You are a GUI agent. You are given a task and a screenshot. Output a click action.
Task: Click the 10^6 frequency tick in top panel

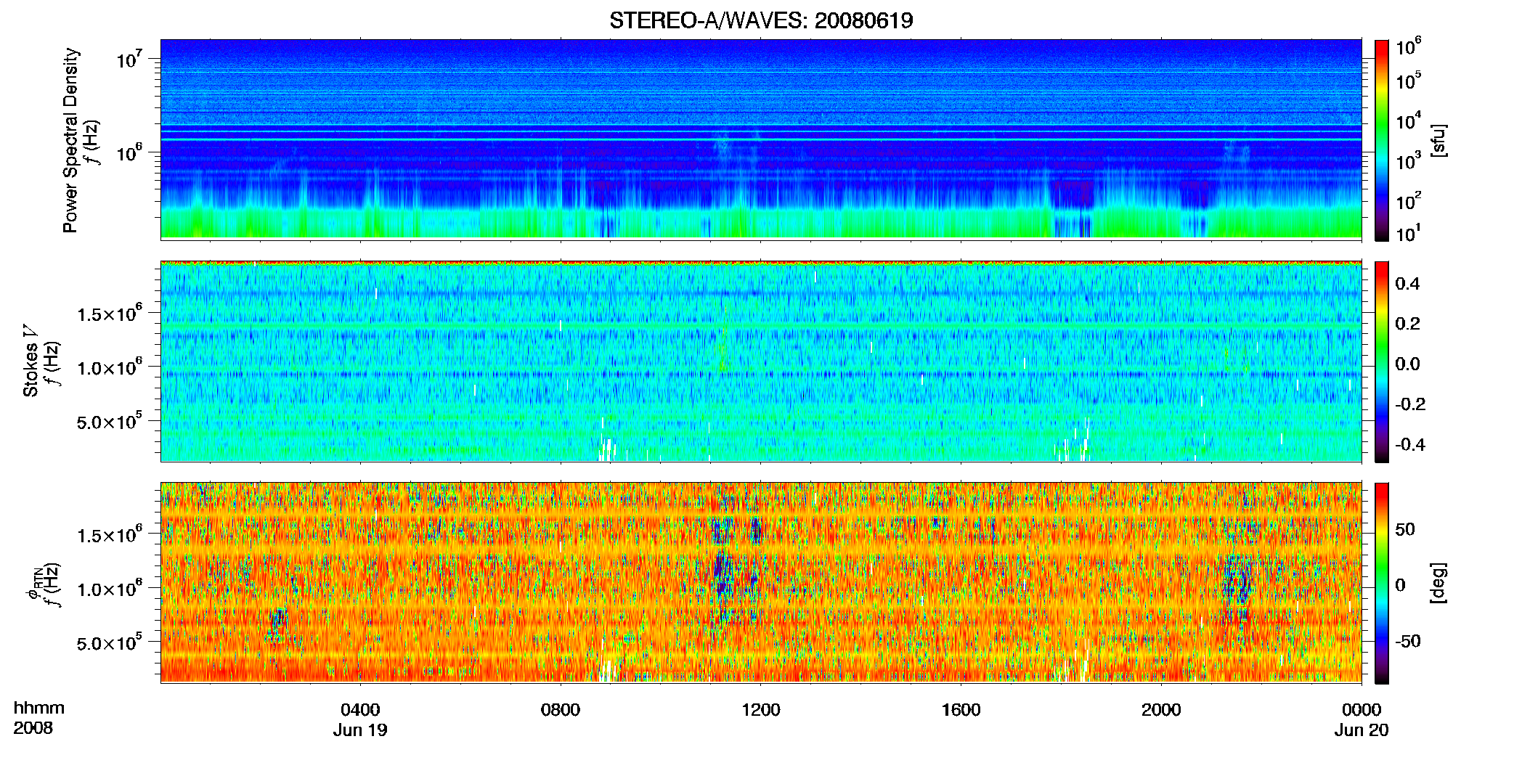click(130, 152)
